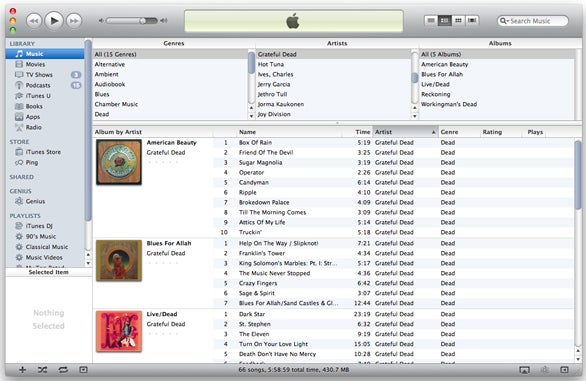Viewport: 586px width, 381px height.
Task: Adjust the volume slider
Action: [x=132, y=21]
